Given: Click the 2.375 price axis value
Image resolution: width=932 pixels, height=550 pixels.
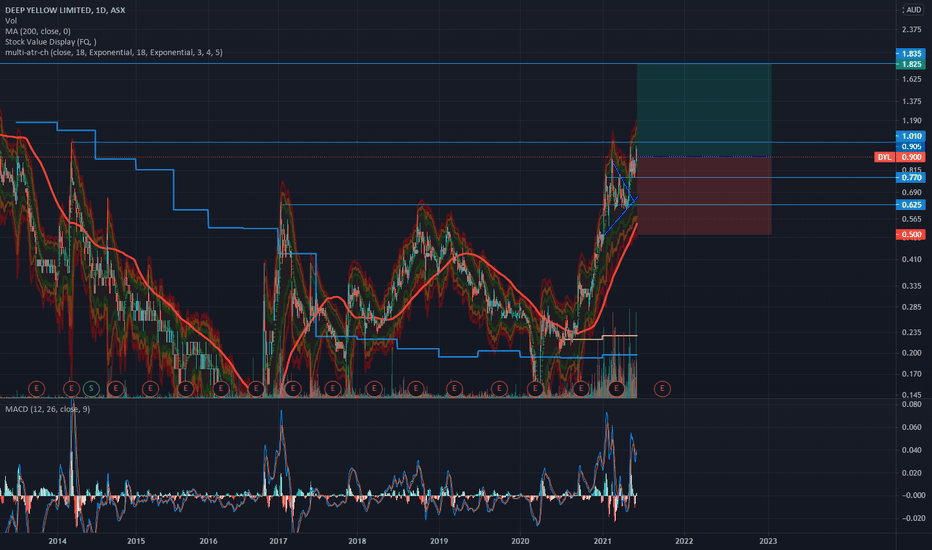Looking at the screenshot, I should click(x=911, y=30).
